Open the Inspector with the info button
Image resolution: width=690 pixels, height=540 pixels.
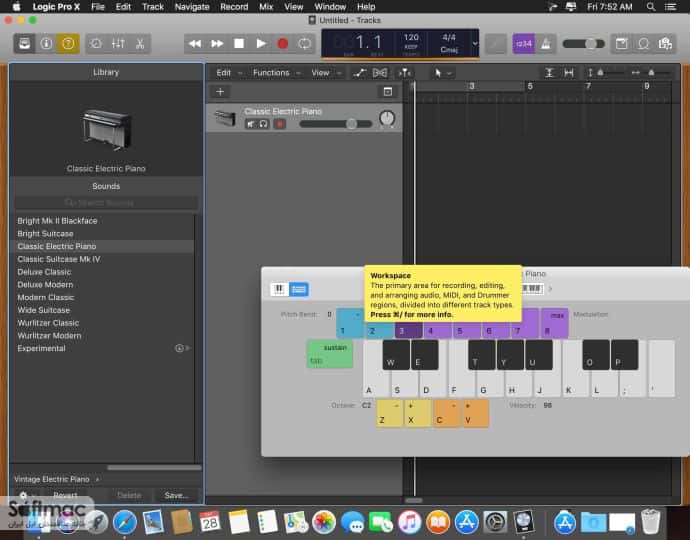[x=46, y=44]
